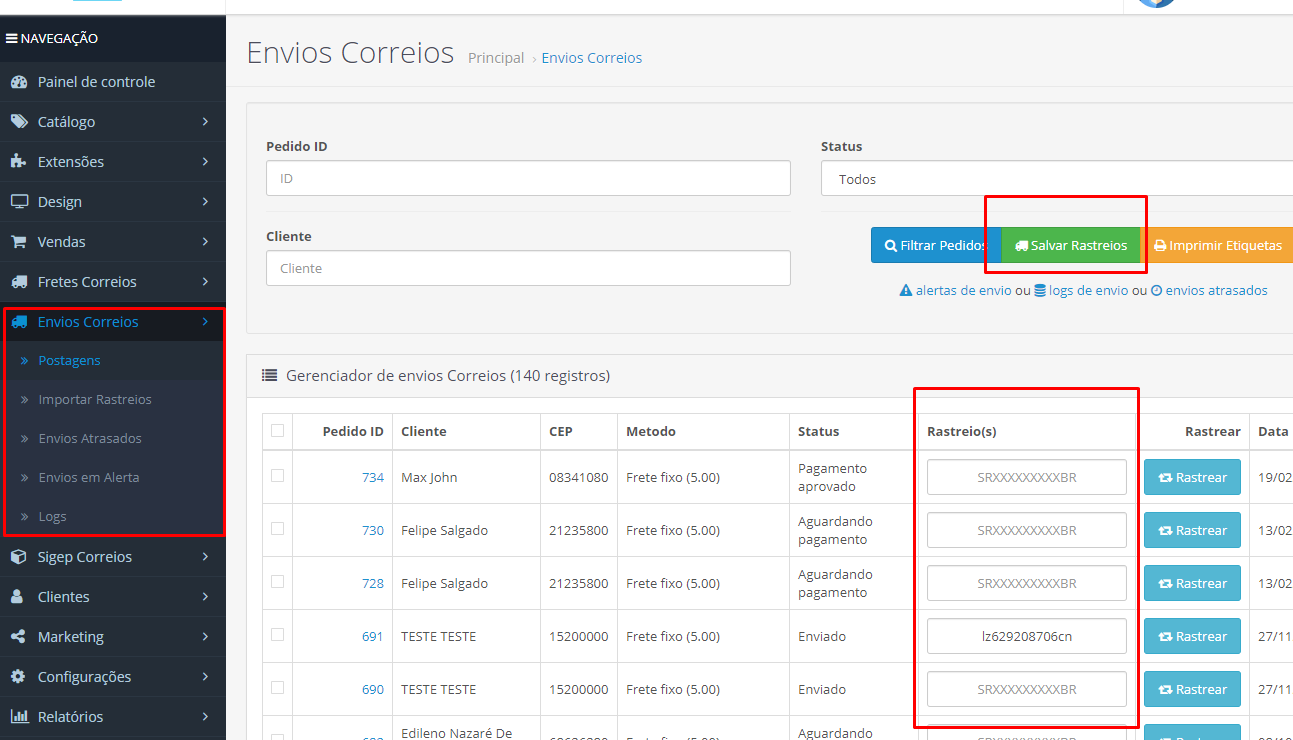Open order 690 ID link
Screen dimensions: 1293x740
coord(373,689)
